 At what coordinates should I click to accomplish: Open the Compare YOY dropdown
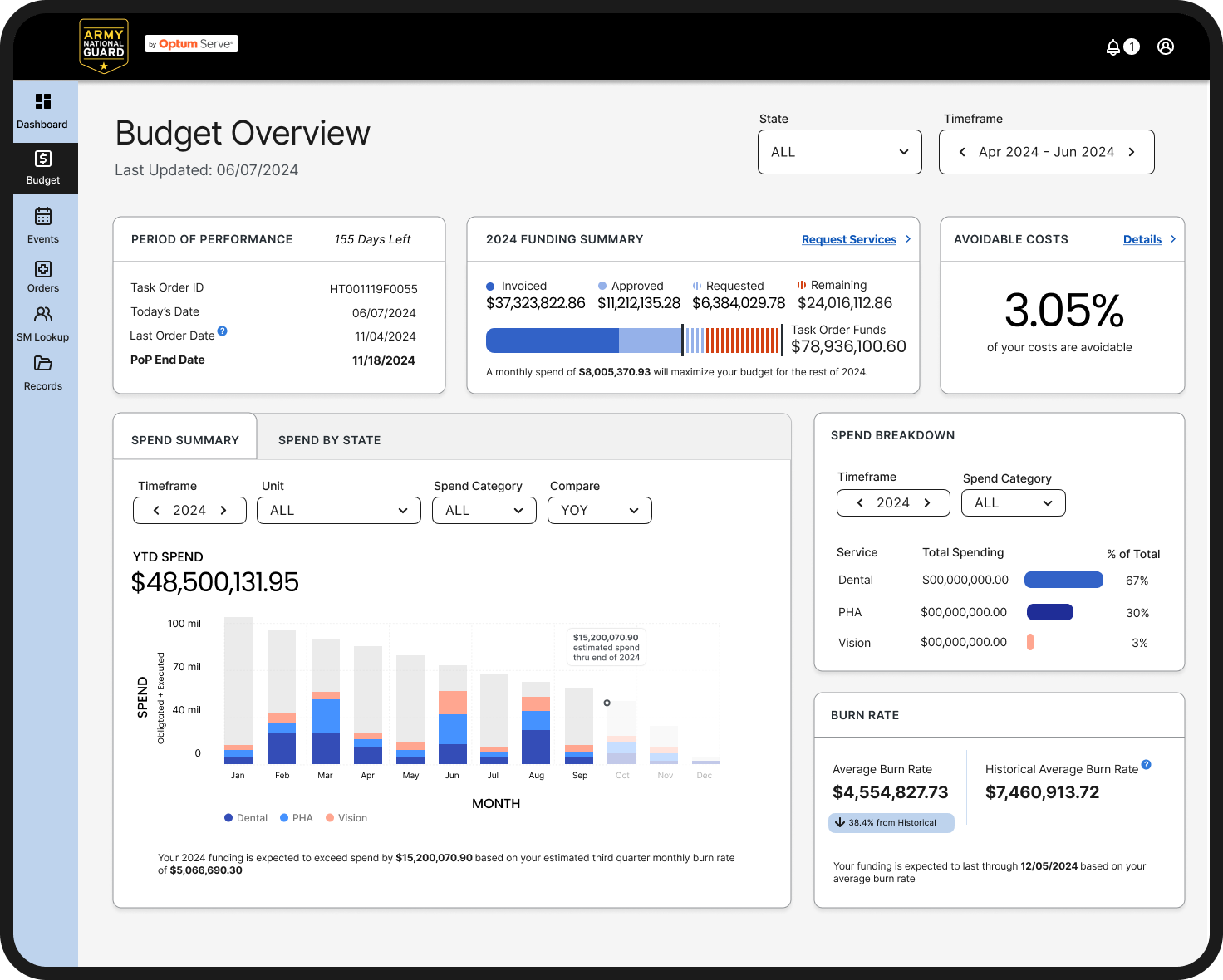point(600,510)
